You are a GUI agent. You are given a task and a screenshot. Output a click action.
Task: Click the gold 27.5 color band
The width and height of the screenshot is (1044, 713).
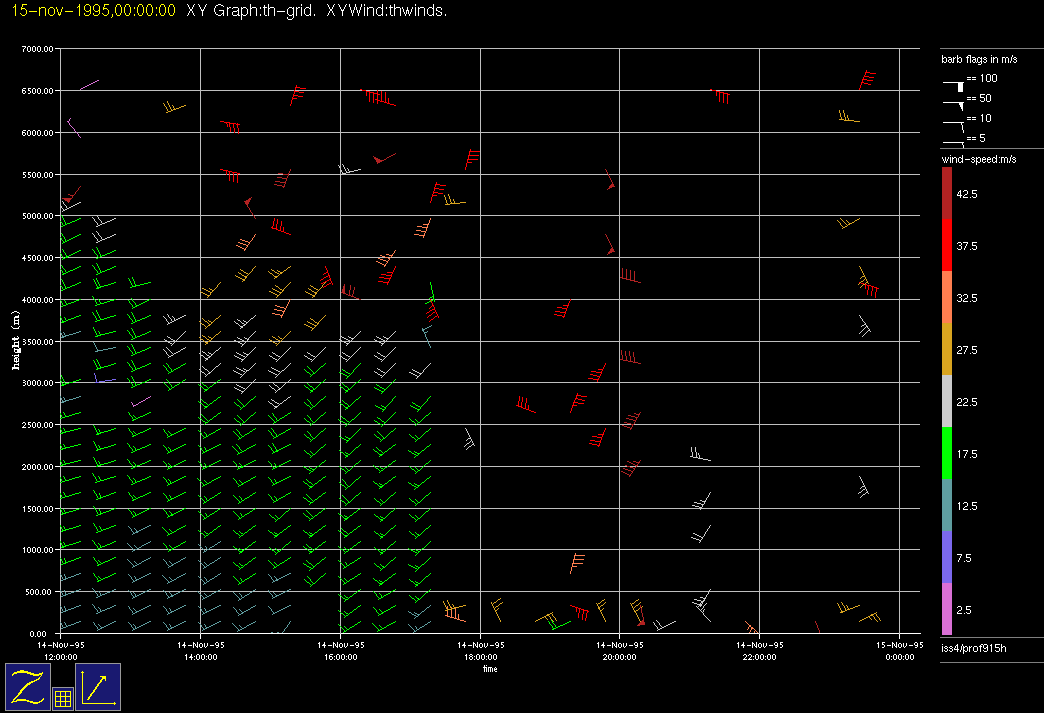pyautogui.click(x=947, y=350)
